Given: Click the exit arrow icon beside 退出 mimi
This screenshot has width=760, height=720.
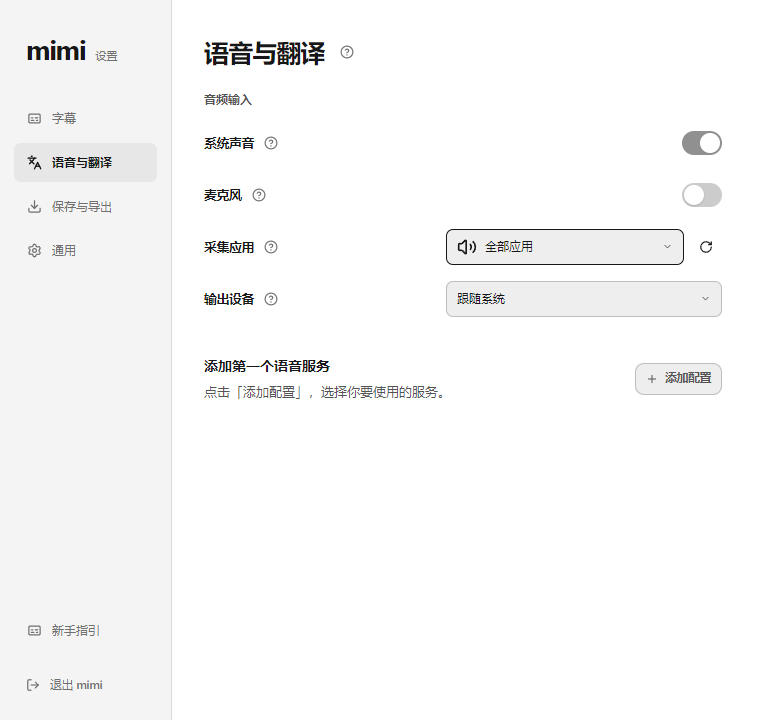Looking at the screenshot, I should [x=33, y=685].
